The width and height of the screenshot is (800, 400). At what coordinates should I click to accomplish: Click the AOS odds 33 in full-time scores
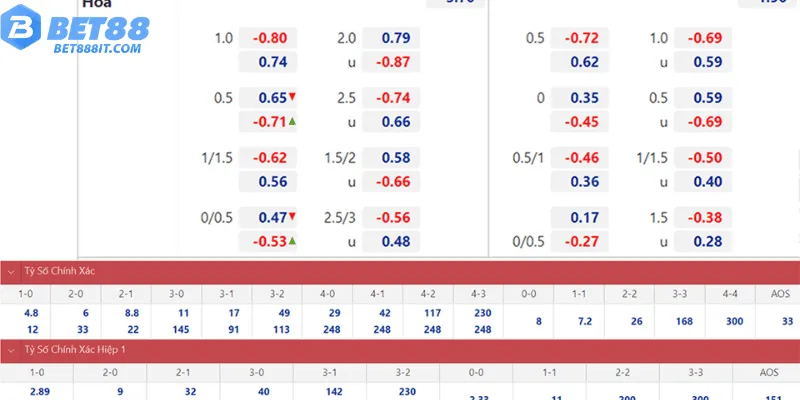tap(787, 321)
